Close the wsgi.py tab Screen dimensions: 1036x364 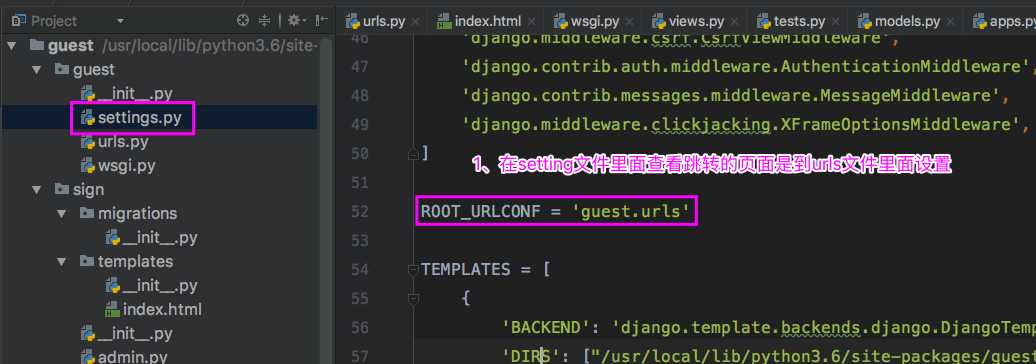[630, 22]
